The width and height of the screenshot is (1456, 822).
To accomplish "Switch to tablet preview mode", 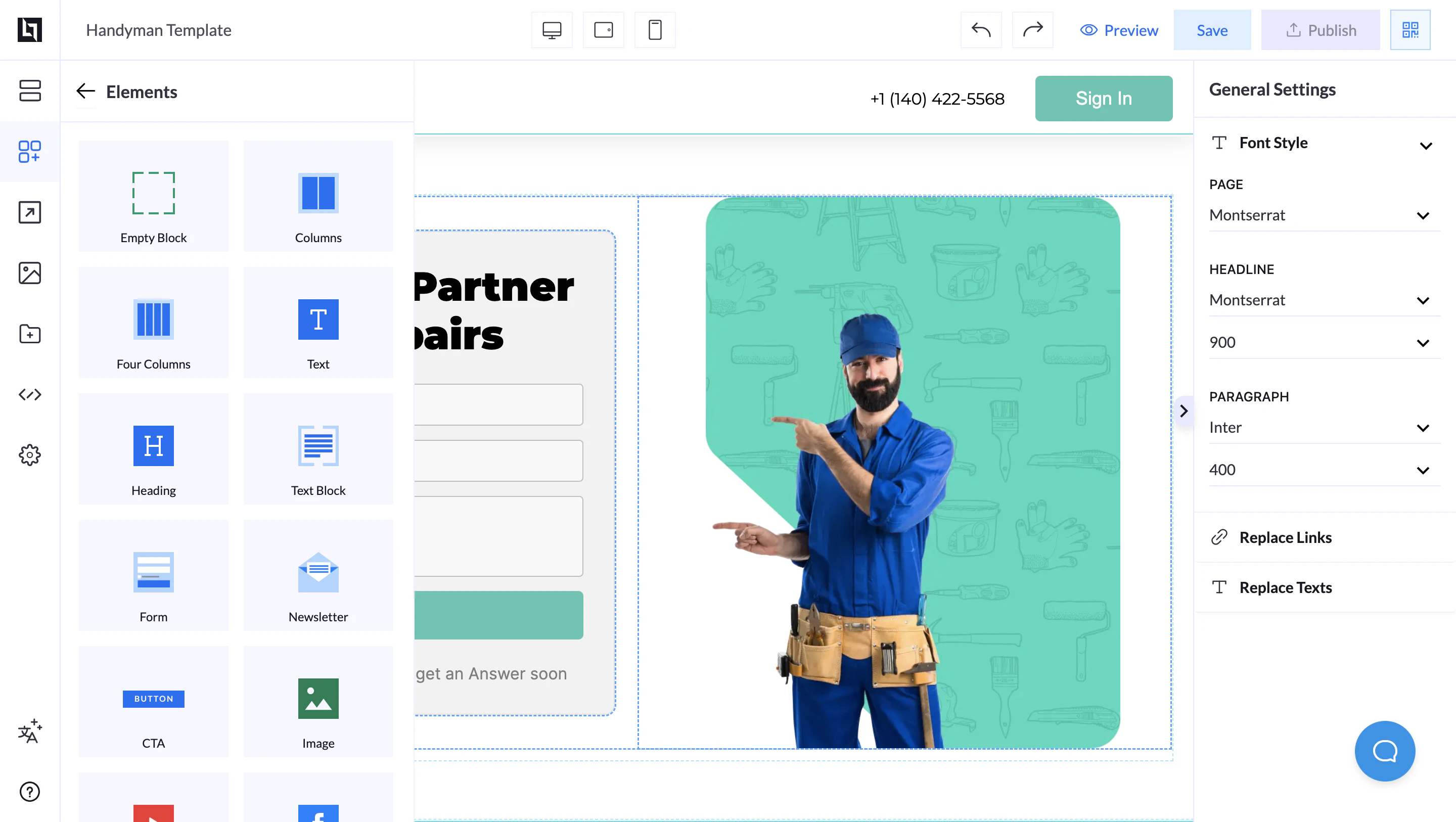I will coord(603,30).
